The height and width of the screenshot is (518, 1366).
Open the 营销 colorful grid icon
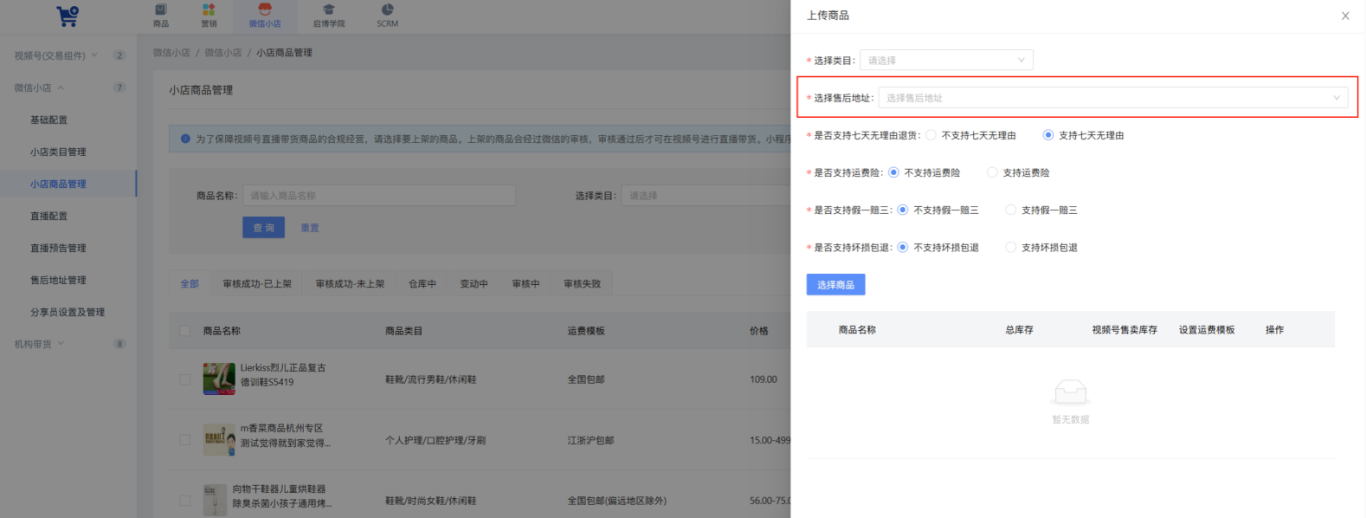[x=208, y=9]
